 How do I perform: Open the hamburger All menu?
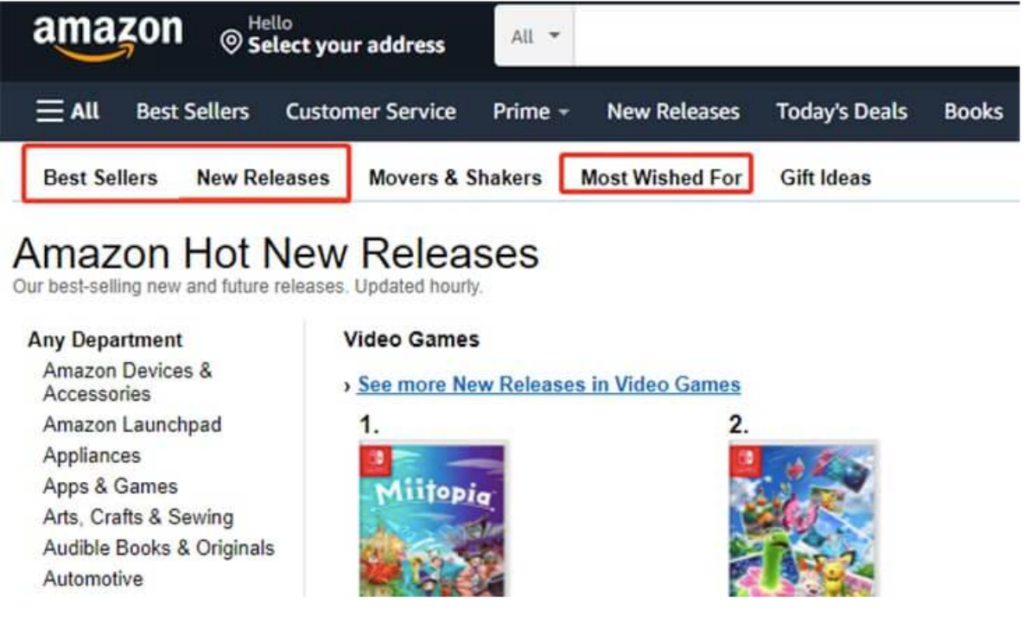click(x=68, y=111)
